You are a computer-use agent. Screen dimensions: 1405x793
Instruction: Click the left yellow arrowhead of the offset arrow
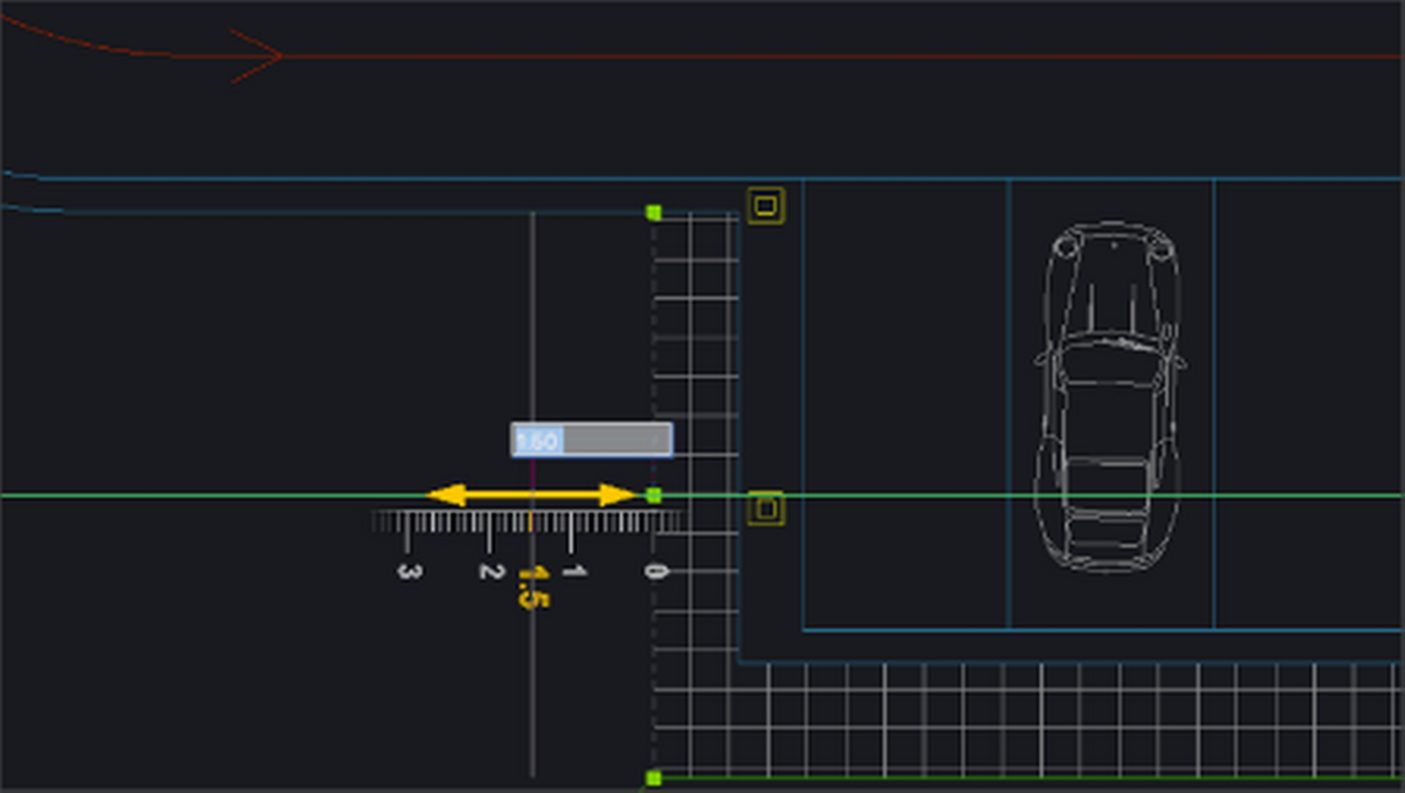click(443, 495)
